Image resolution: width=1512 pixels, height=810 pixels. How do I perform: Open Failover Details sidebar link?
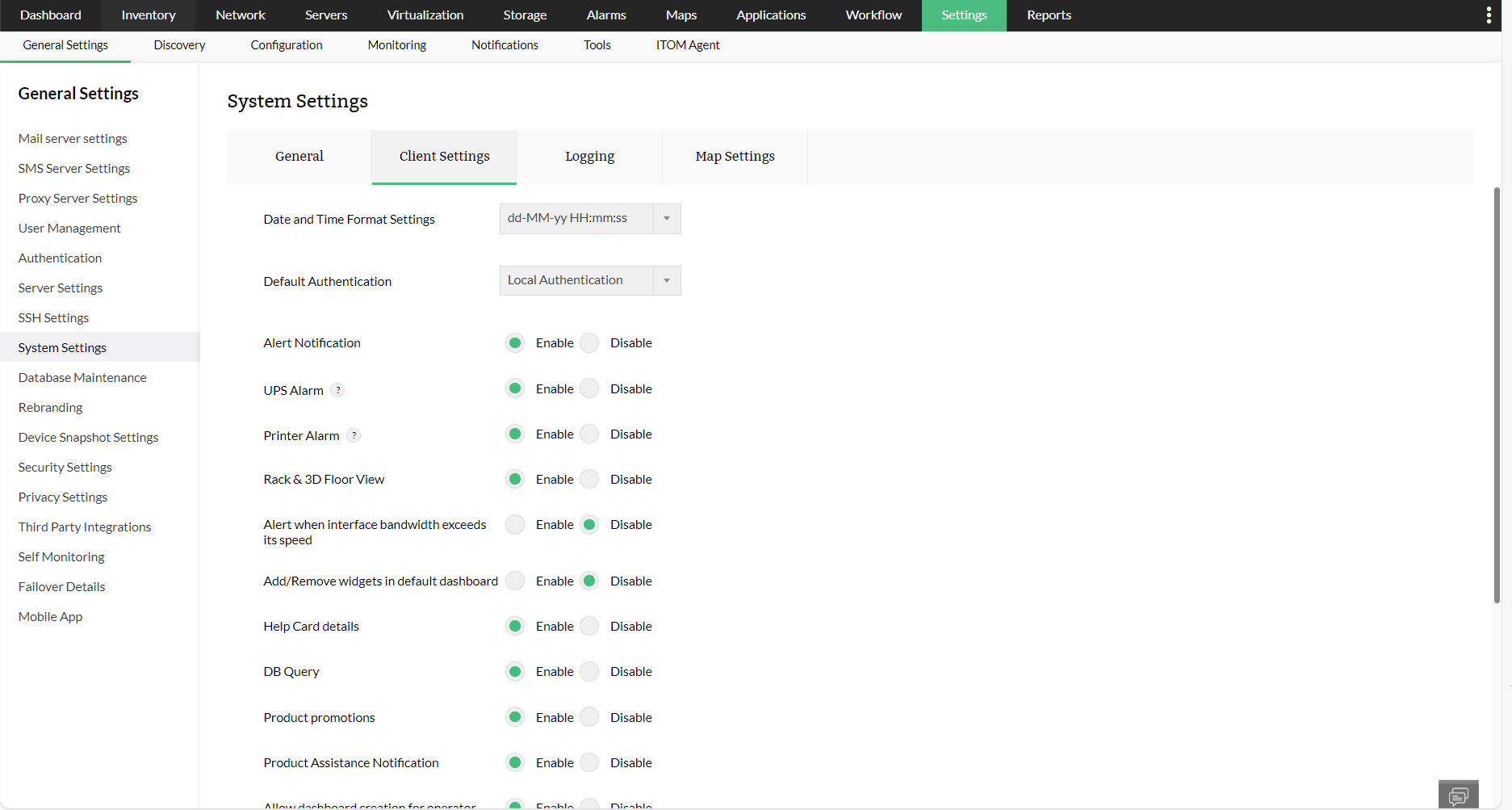coord(61,587)
